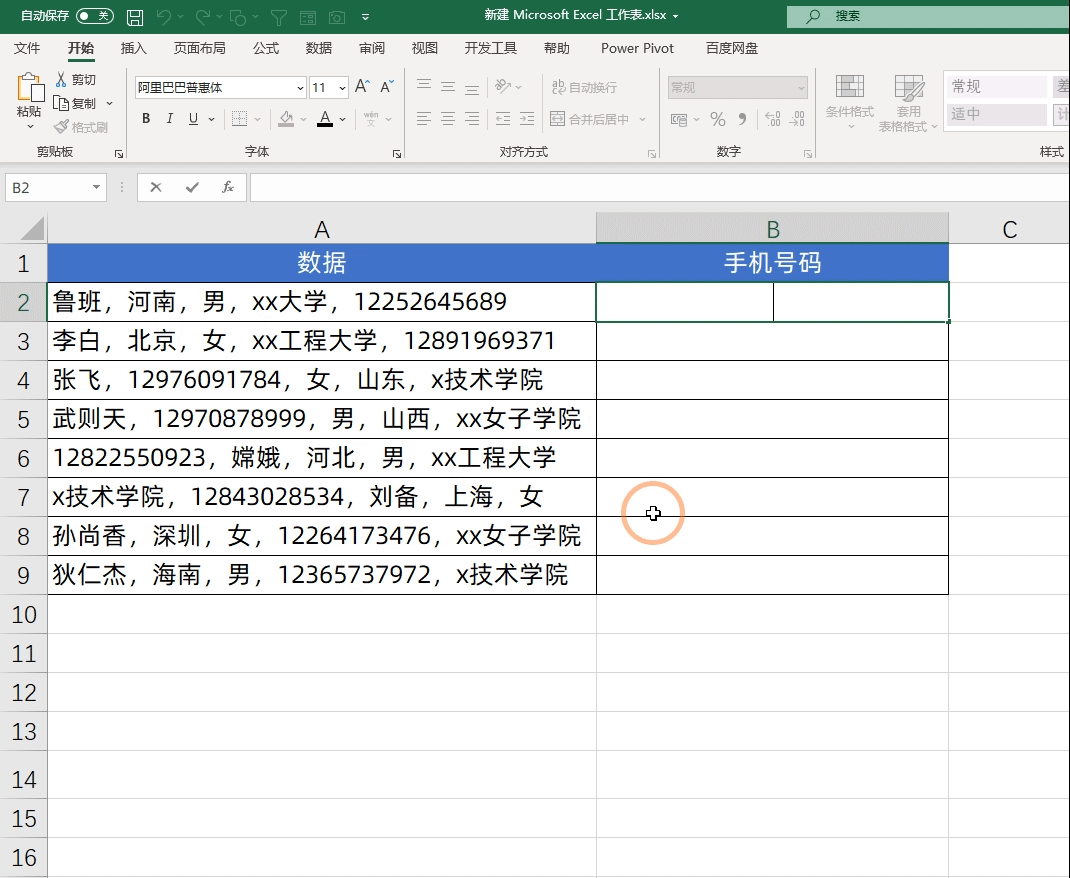Screen dimensions: 1070x878
Task: Click the wén phonetic guide icon
Action: 371,119
